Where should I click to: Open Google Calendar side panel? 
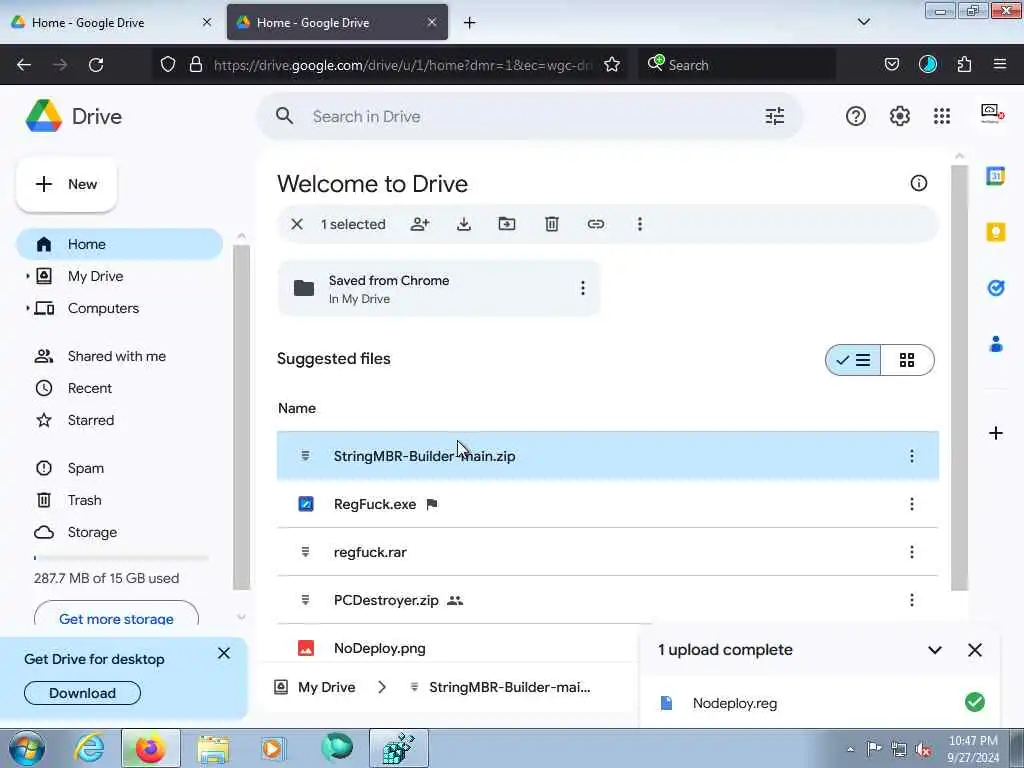coord(995,176)
